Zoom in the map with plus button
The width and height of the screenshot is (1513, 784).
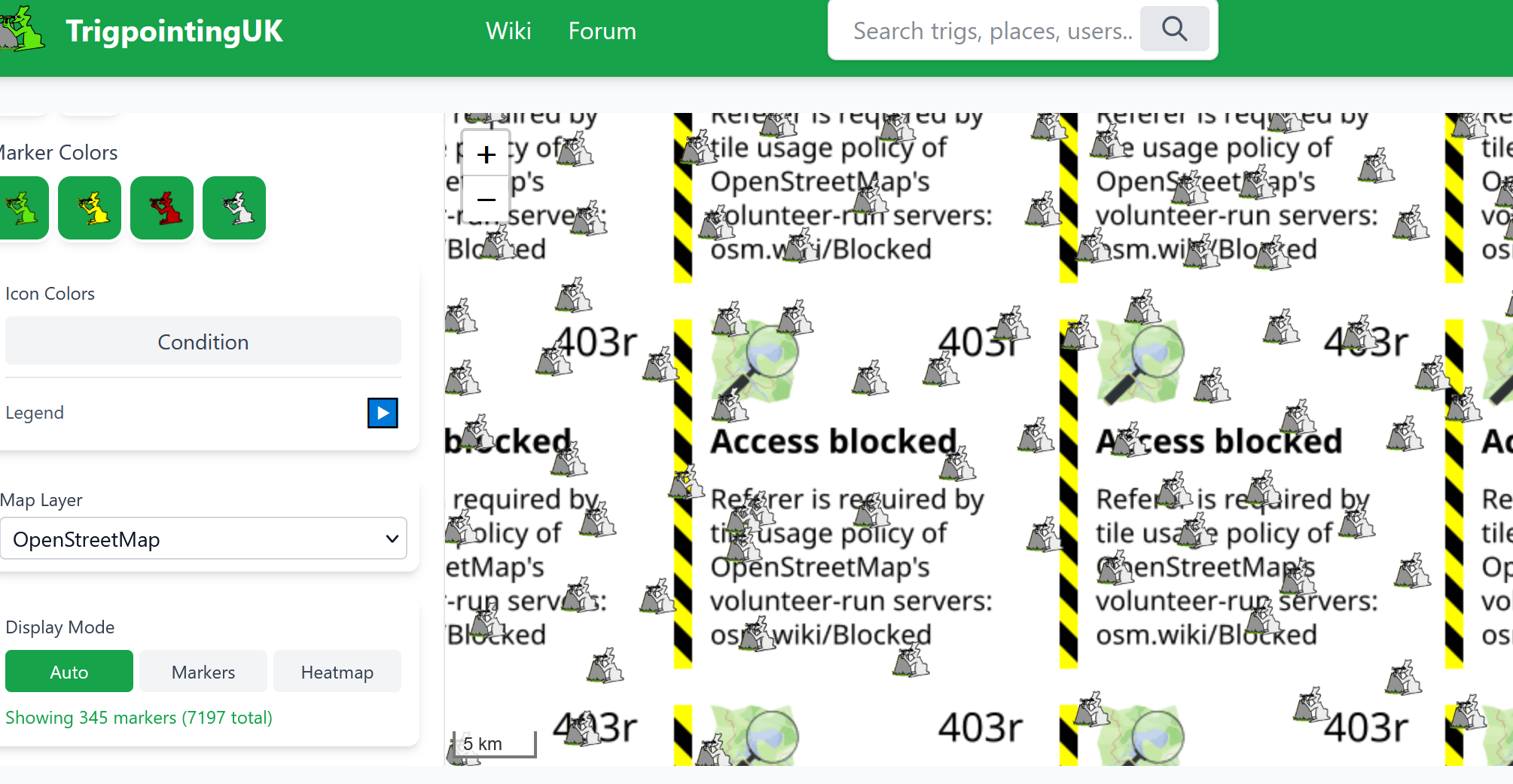coord(487,154)
